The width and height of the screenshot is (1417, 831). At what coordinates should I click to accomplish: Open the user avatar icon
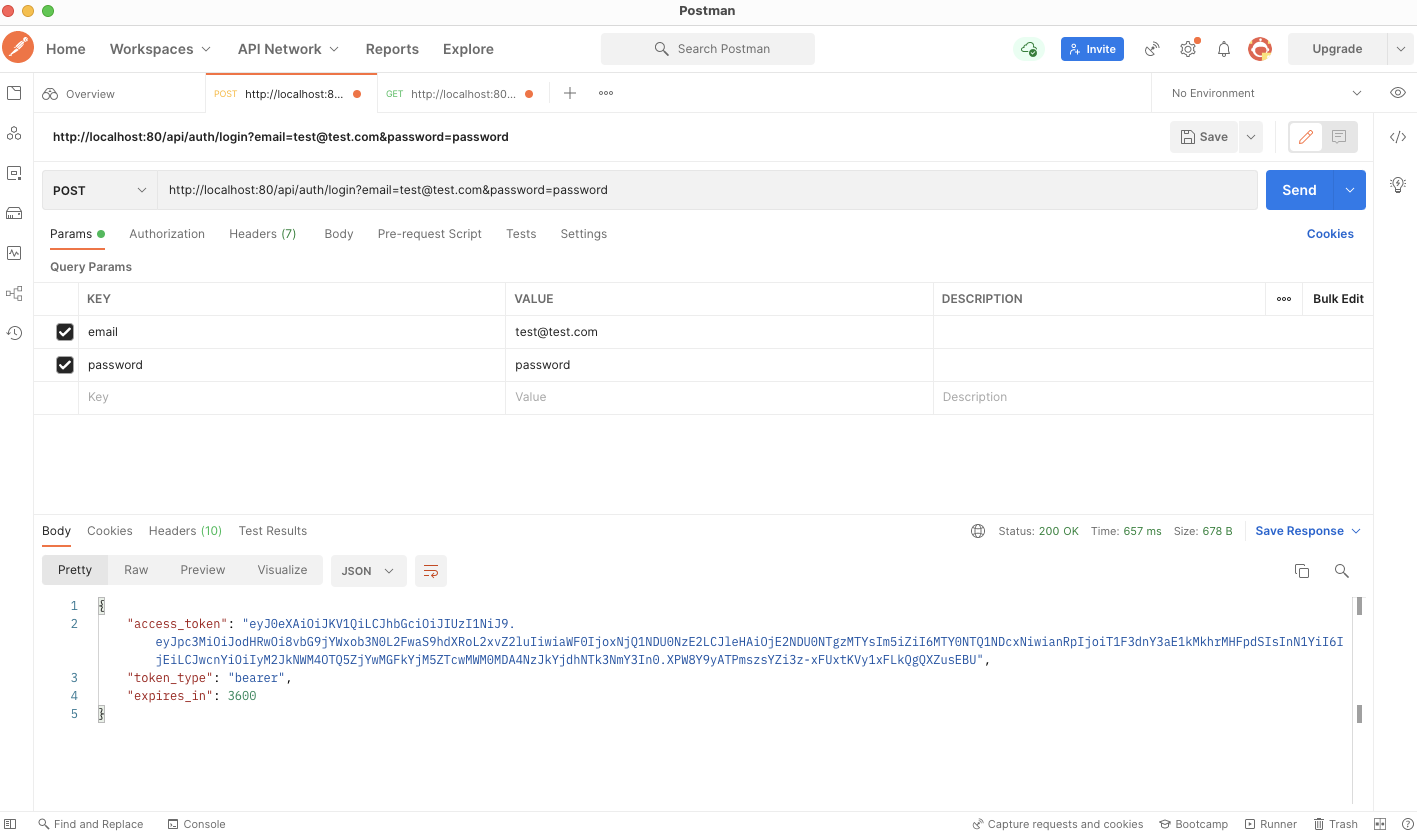(x=1260, y=49)
